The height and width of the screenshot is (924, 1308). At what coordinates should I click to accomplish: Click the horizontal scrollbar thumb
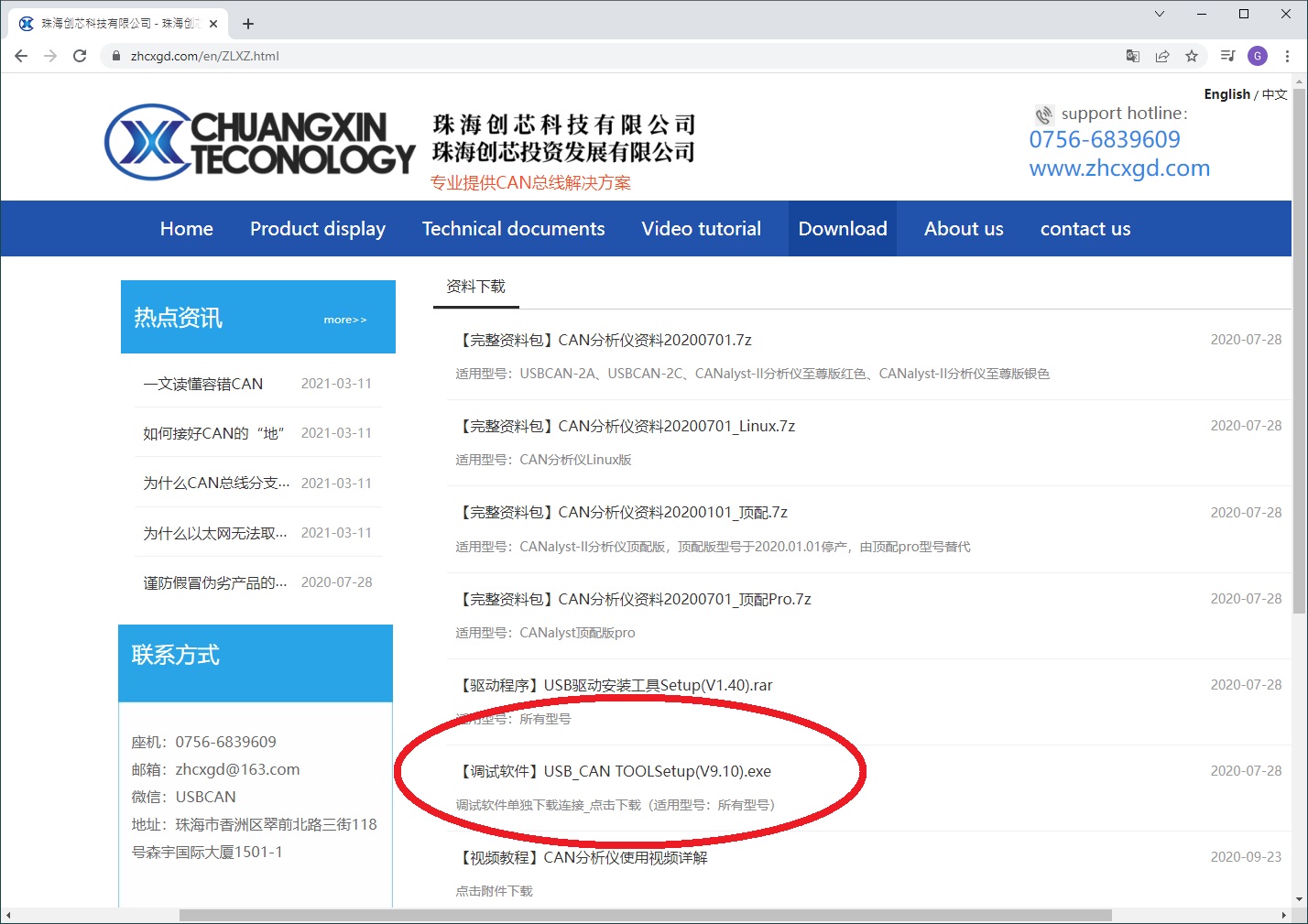point(646,916)
